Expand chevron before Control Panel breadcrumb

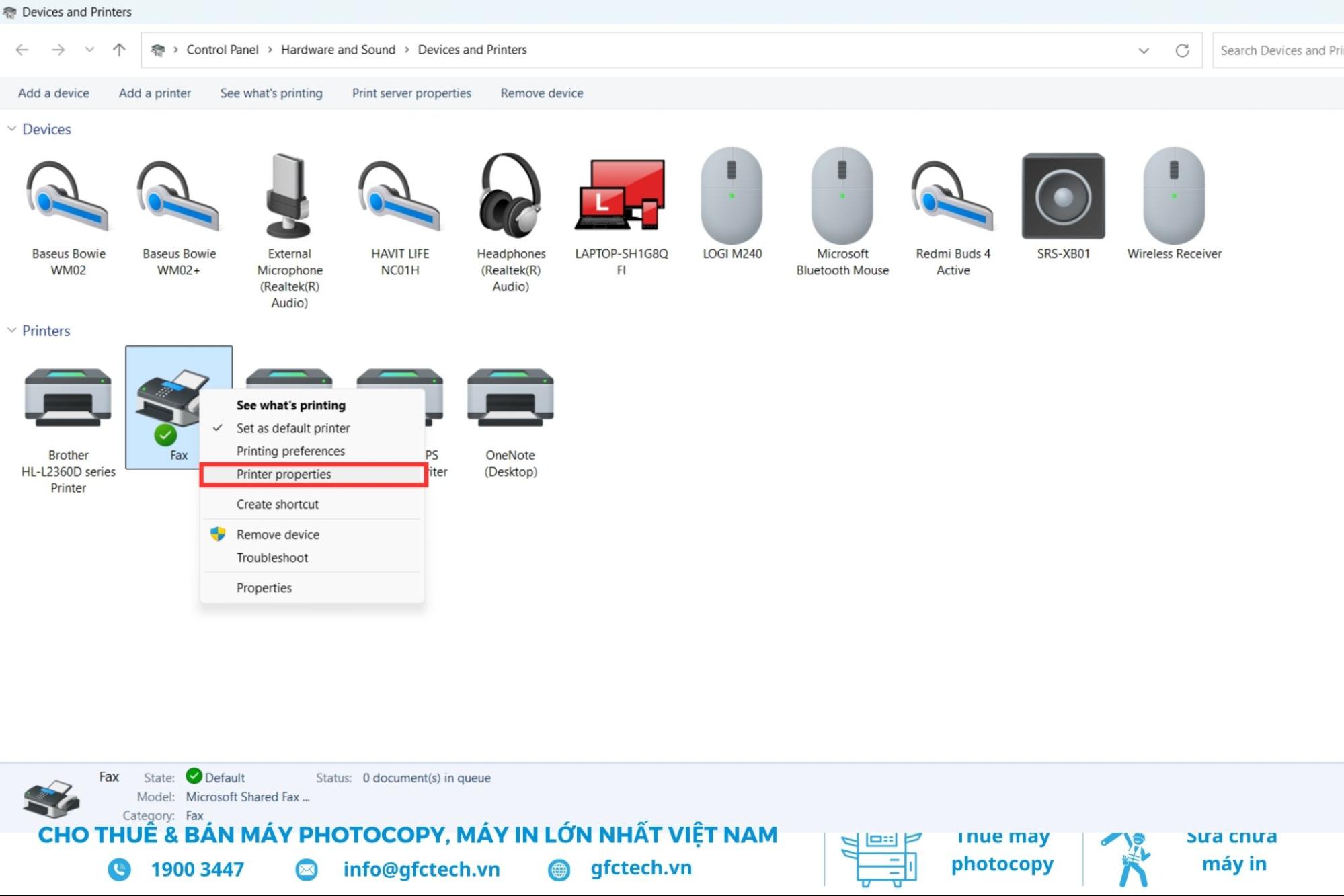coord(175,50)
